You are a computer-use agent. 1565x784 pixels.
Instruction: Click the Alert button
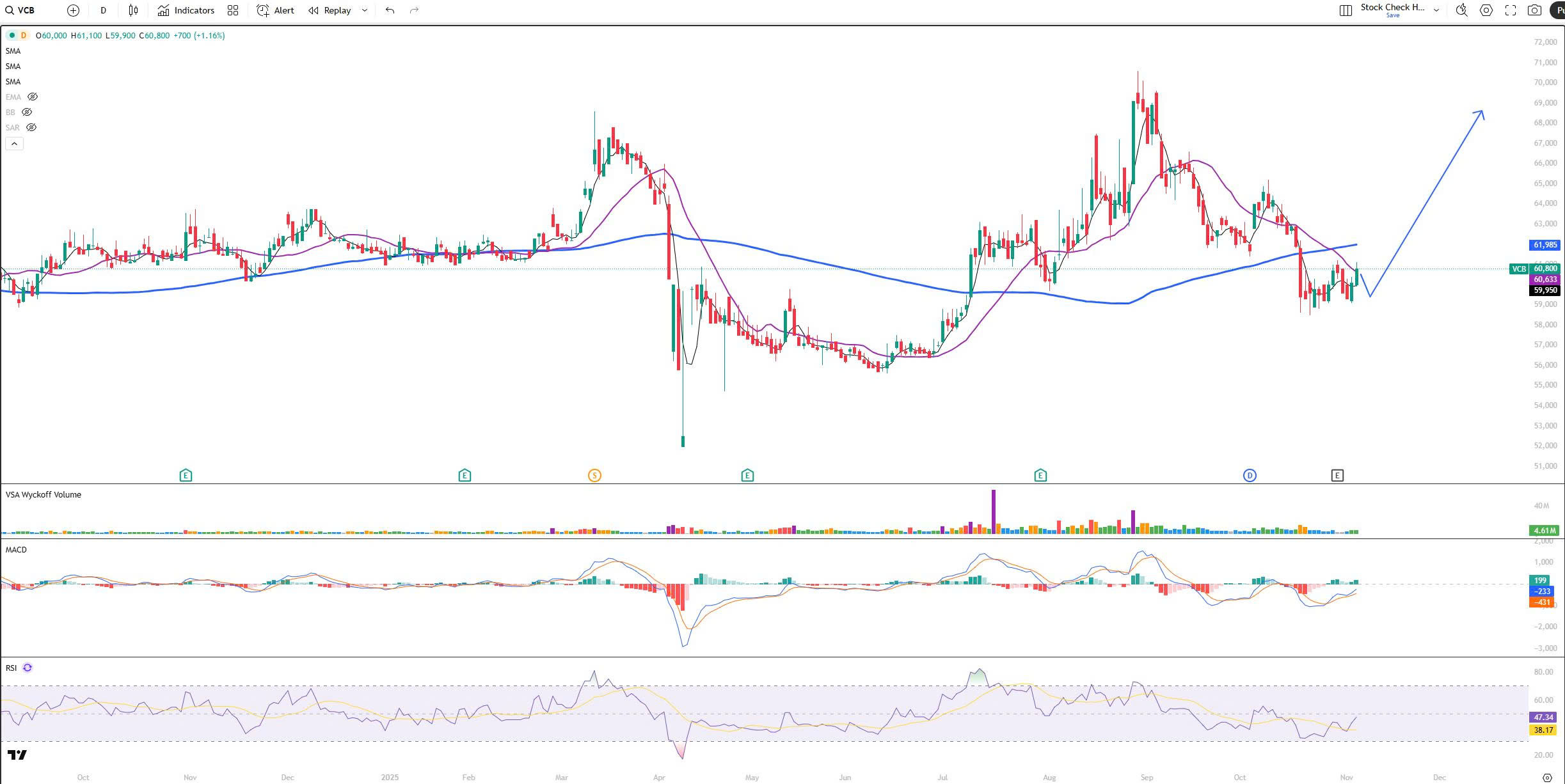point(276,10)
